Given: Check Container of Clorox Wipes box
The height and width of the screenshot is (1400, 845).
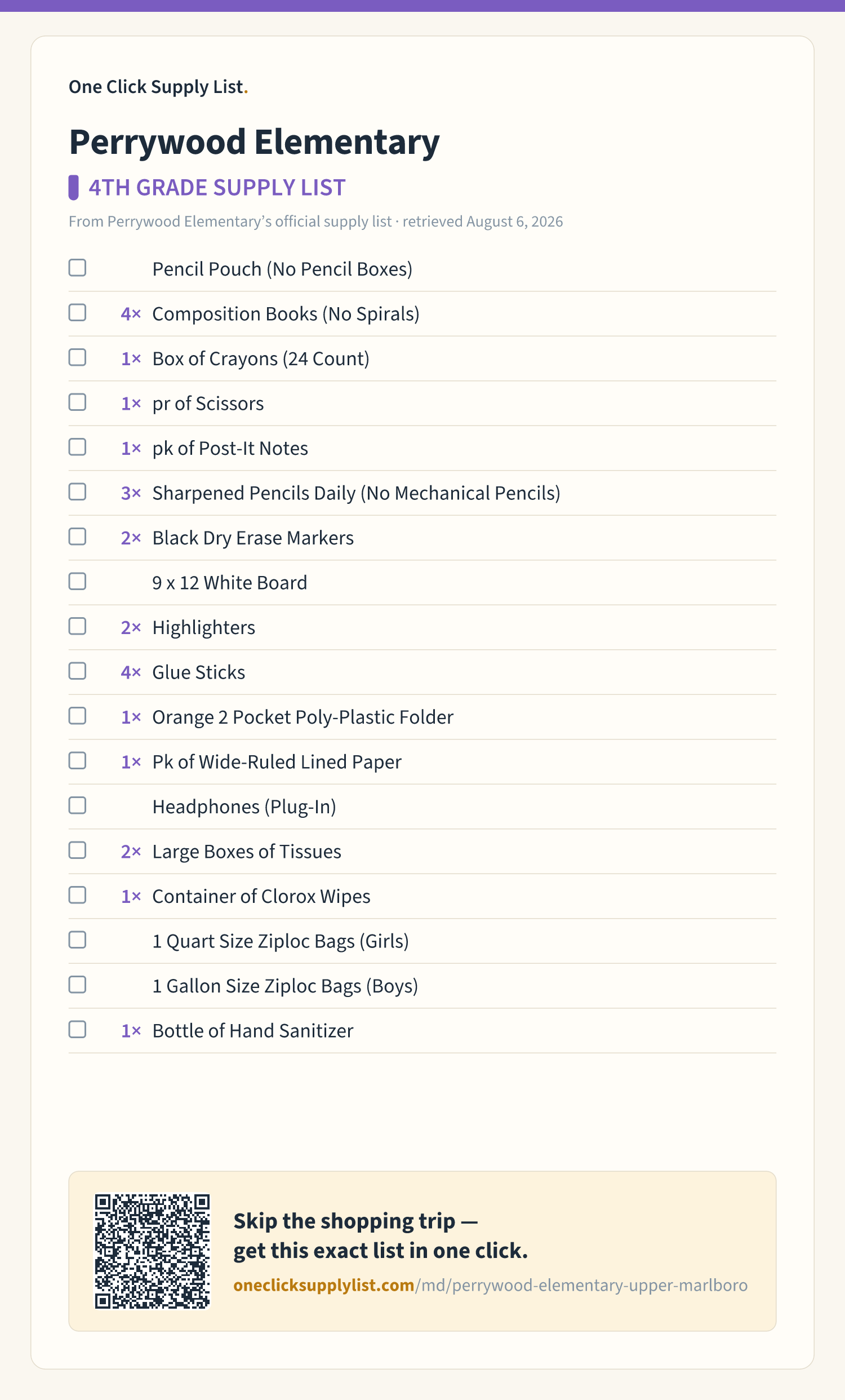Looking at the screenshot, I should tap(77, 896).
